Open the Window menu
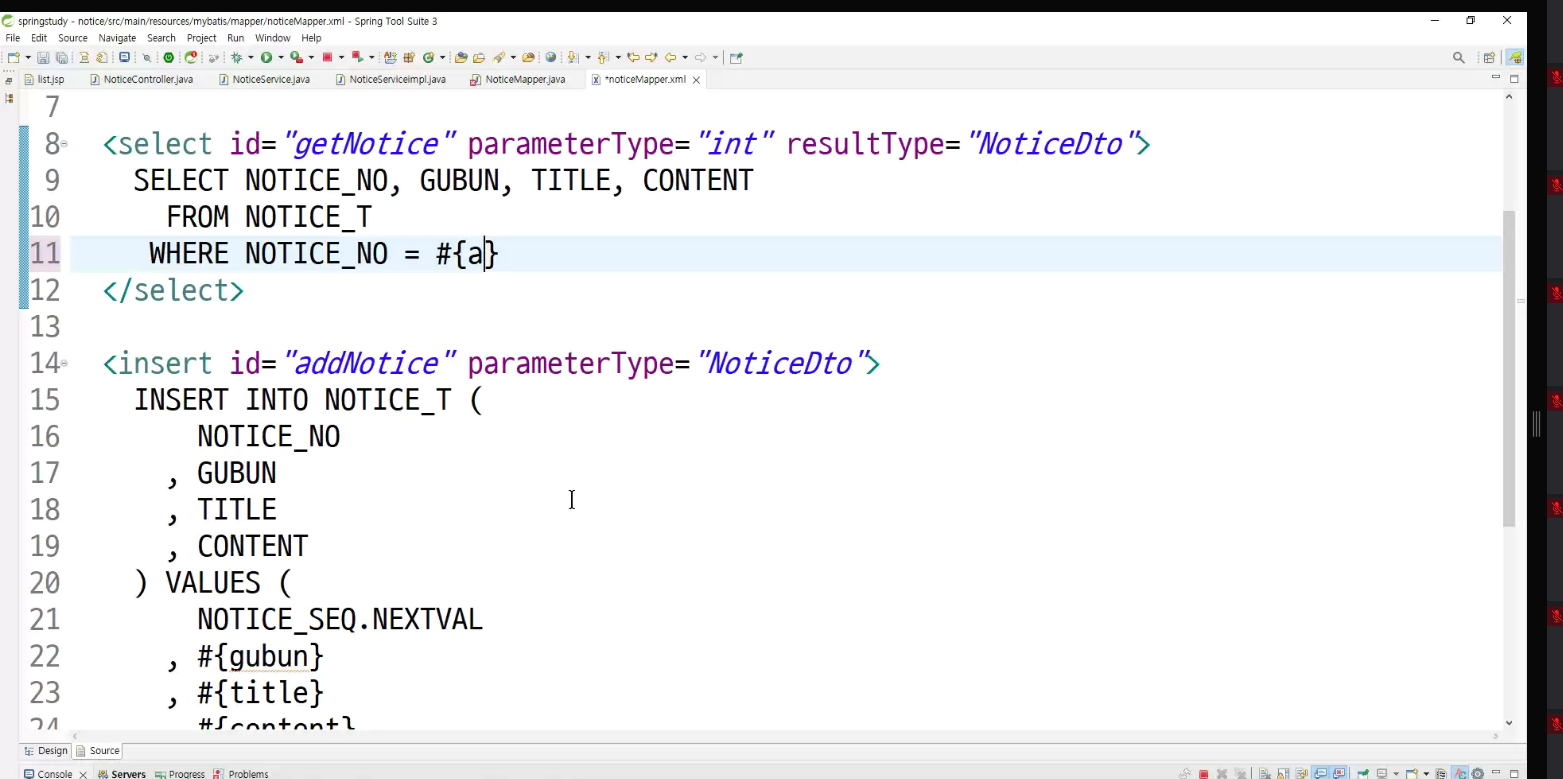Image resolution: width=1563 pixels, height=779 pixels. (x=272, y=38)
